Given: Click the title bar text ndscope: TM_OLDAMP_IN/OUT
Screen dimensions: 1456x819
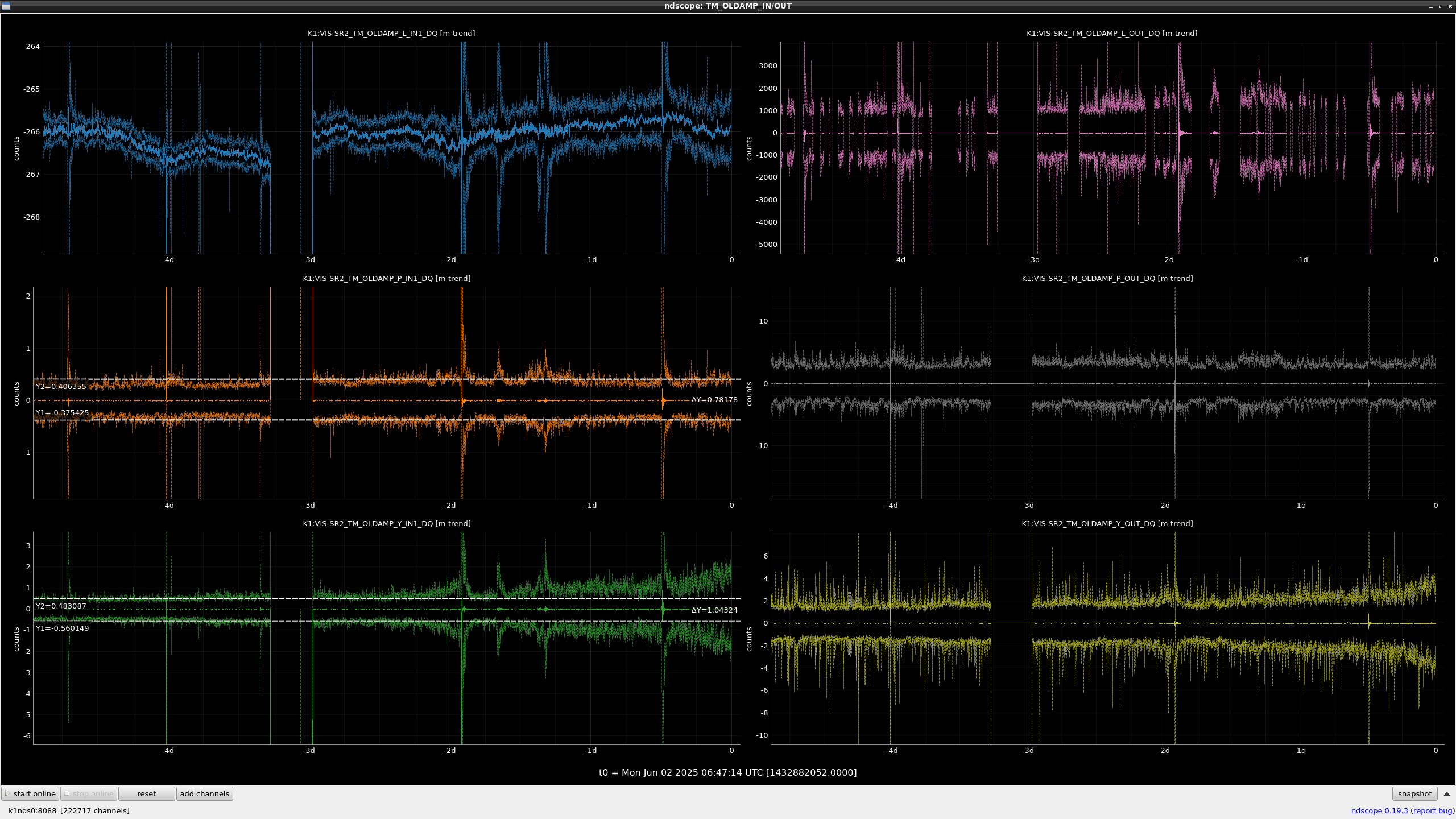Looking at the screenshot, I should [727, 6].
